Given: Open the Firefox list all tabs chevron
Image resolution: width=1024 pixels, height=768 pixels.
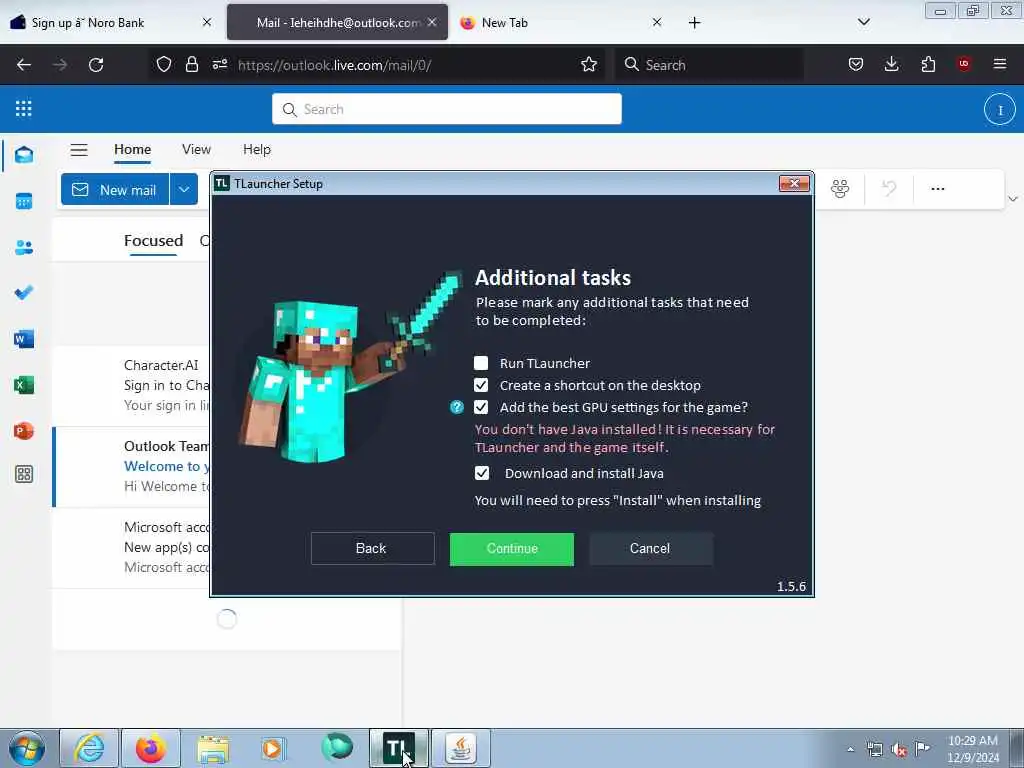Looking at the screenshot, I should pos(863,22).
